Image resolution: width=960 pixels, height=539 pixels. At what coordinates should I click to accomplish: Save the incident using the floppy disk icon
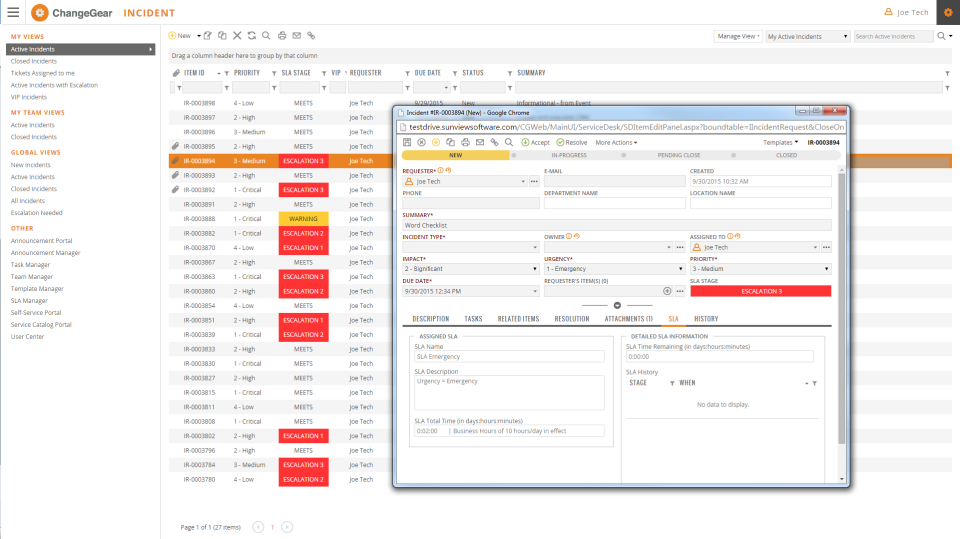click(x=407, y=142)
